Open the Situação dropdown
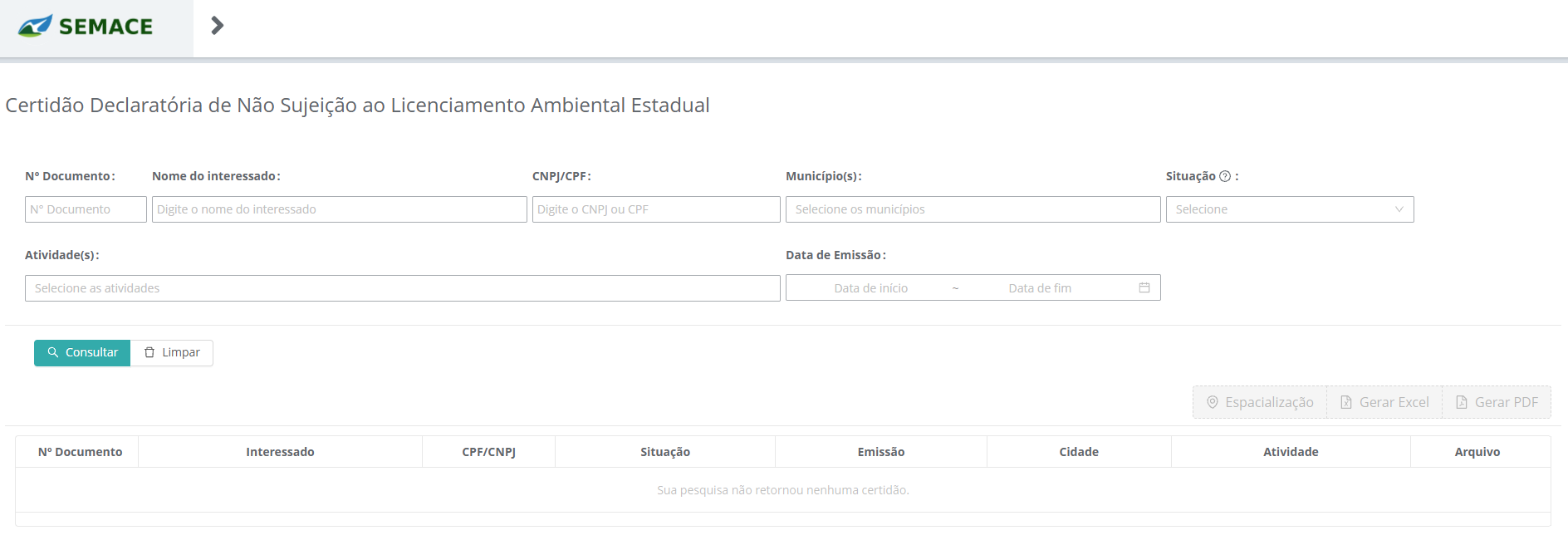The width and height of the screenshot is (1568, 540). point(1290,209)
